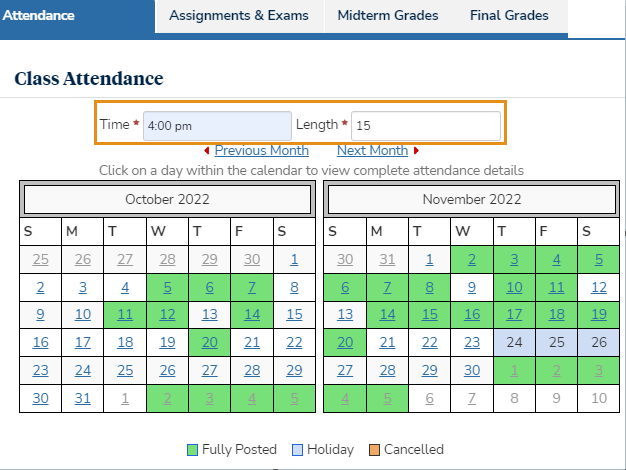Click the Length input field
Viewport: 626px width, 470px height.
coord(425,126)
